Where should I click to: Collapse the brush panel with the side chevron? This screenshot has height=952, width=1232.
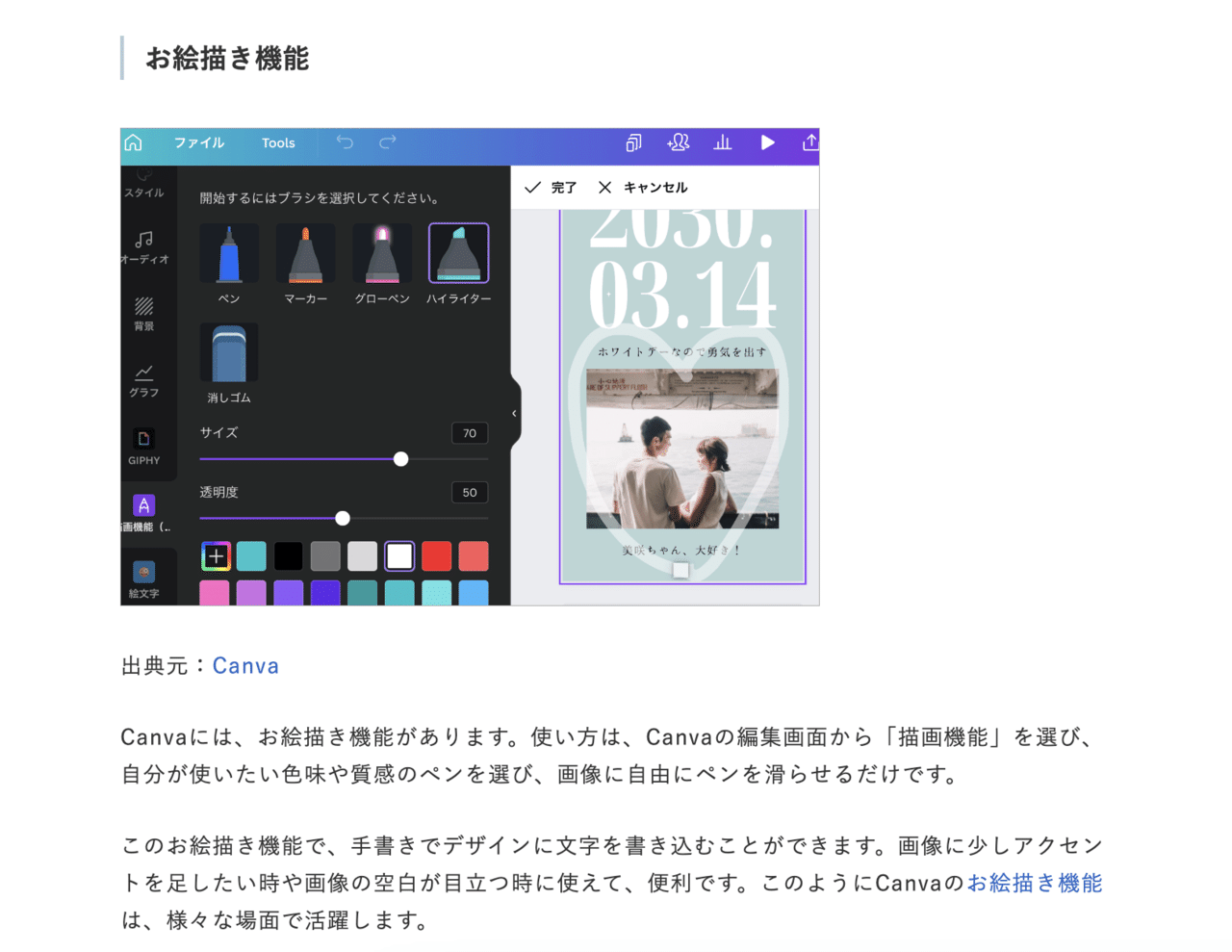coord(513,412)
